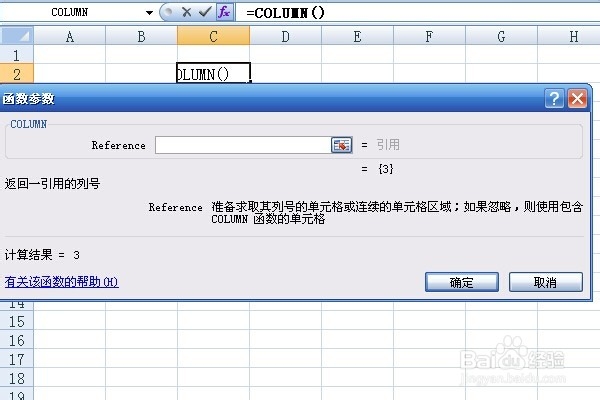Click the Name Box showing COLUMN
Screen dimensions: 600x400
click(x=71, y=12)
